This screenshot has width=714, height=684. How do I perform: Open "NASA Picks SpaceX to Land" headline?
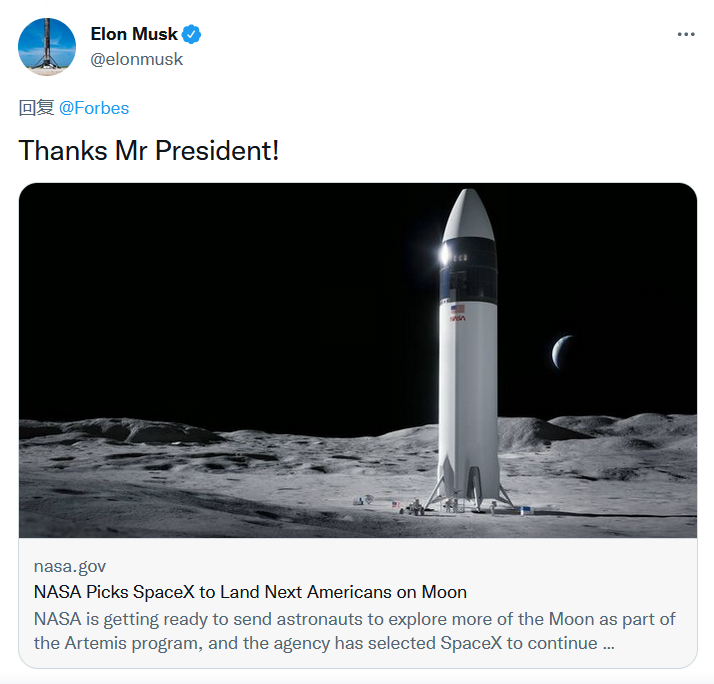coord(250,591)
